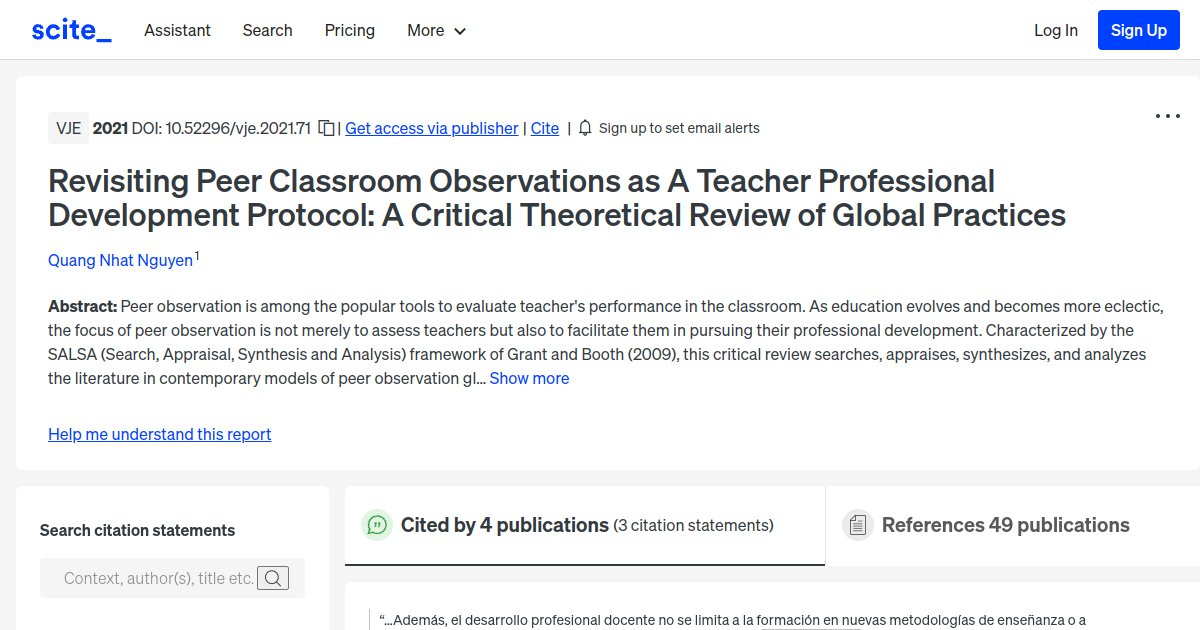Expand the More navigation dropdown
This screenshot has height=630, width=1200.
[436, 31]
